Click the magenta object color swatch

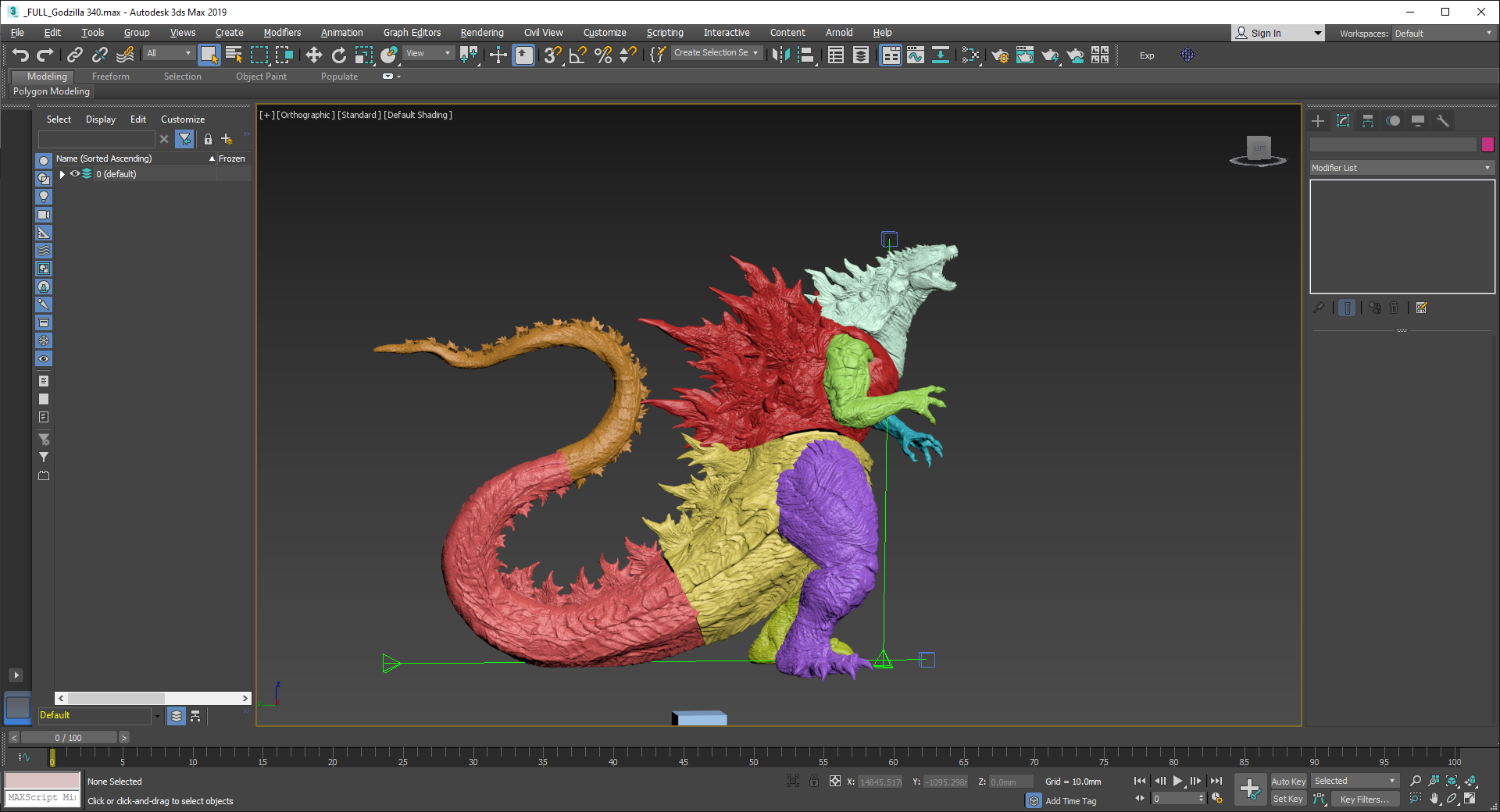coord(1487,144)
